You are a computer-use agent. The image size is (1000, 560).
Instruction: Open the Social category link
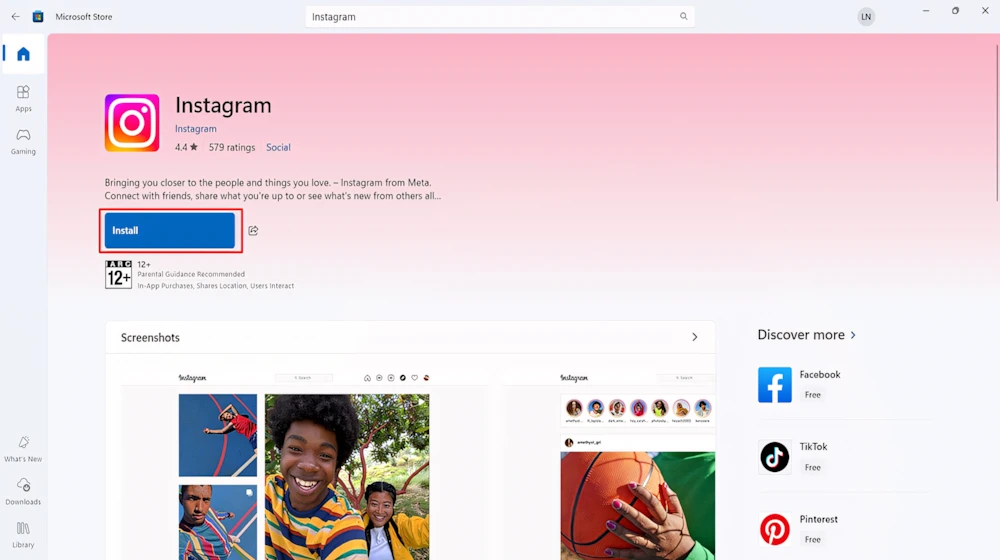click(278, 147)
